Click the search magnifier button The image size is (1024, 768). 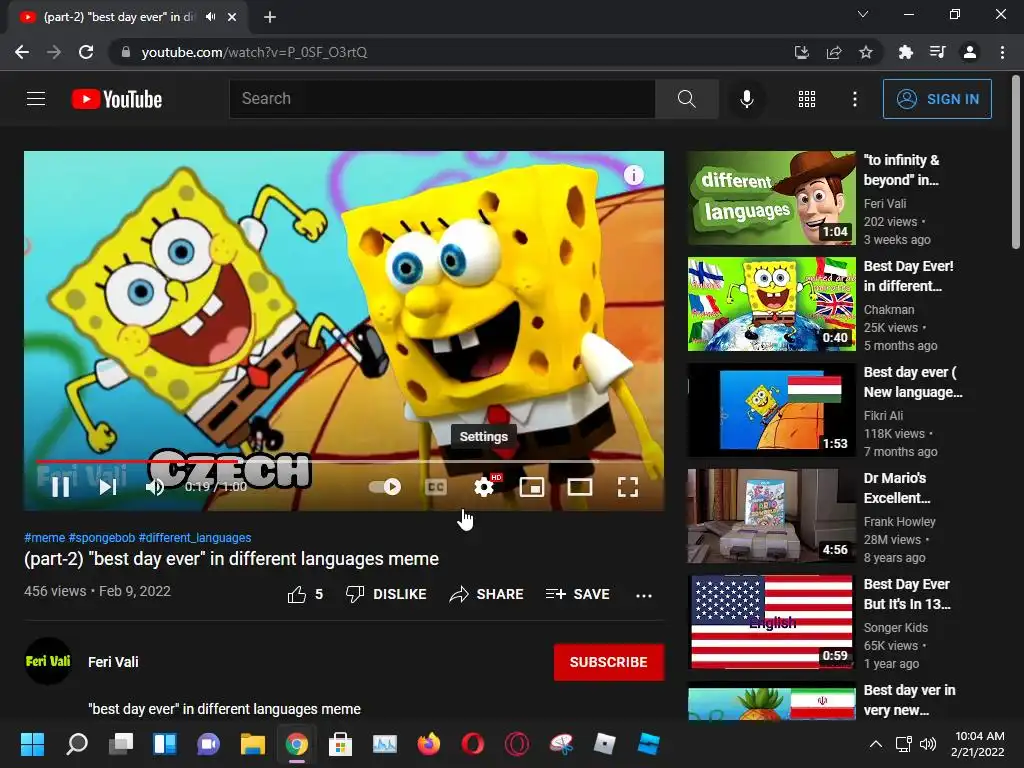(686, 99)
